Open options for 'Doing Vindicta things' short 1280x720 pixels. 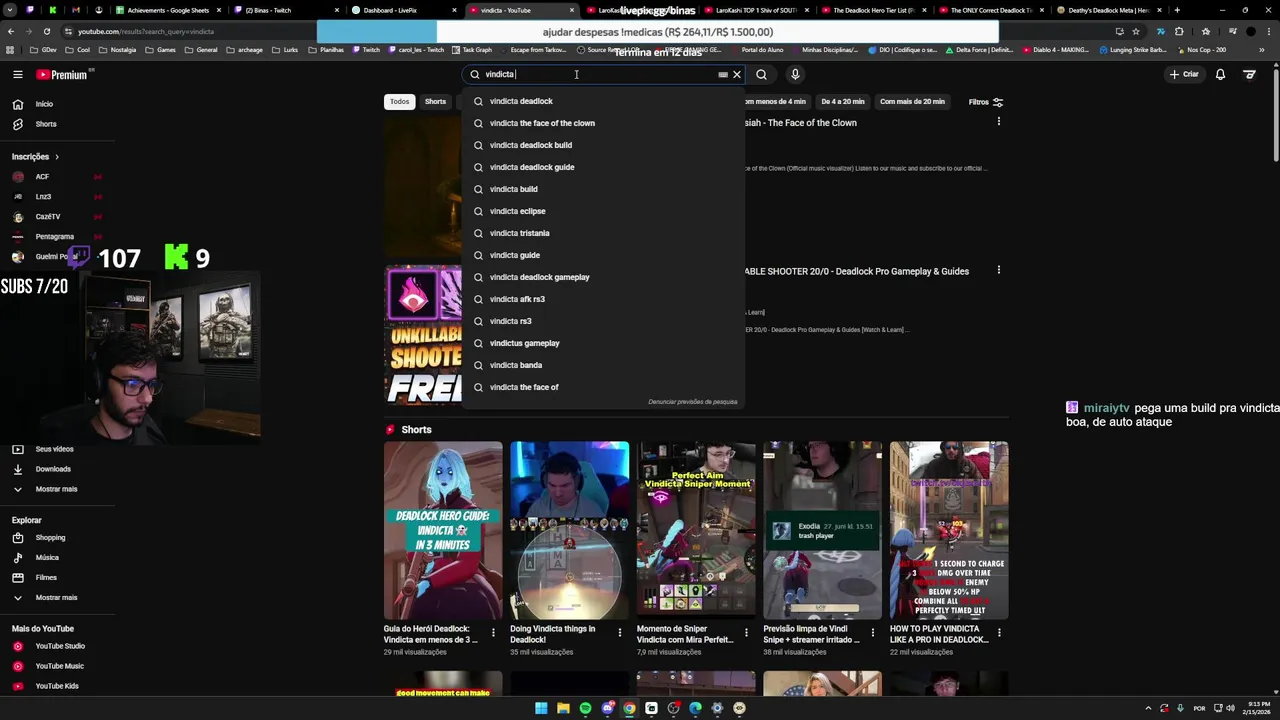tap(620, 633)
